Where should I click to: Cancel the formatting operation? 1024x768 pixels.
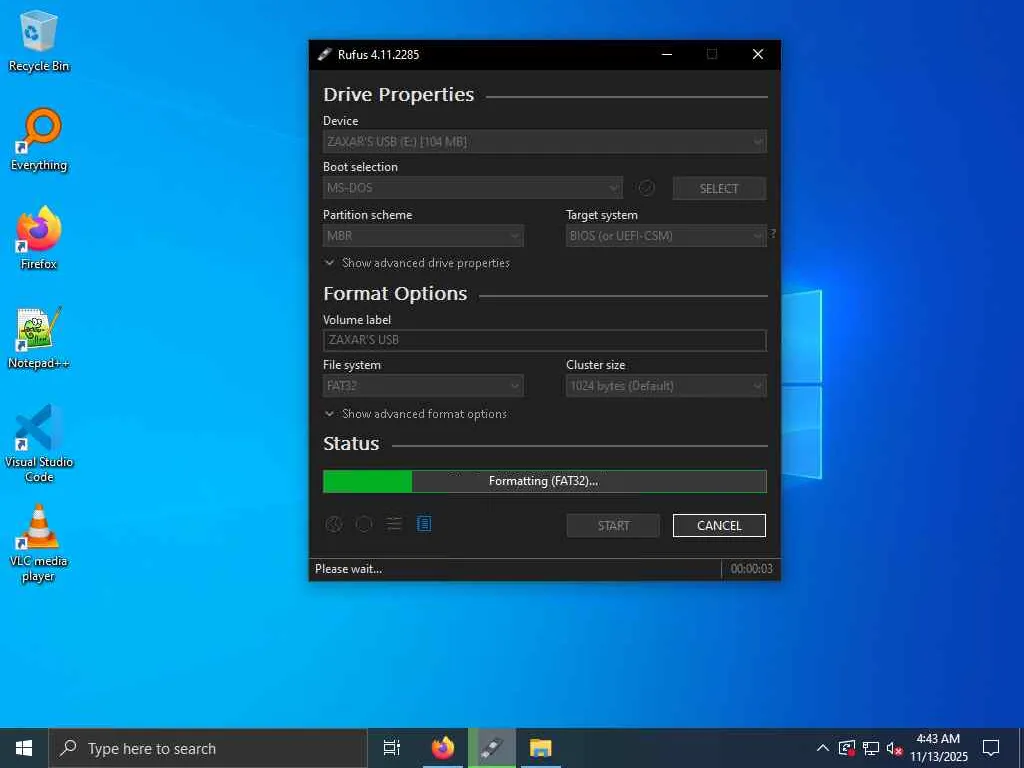pyautogui.click(x=719, y=526)
